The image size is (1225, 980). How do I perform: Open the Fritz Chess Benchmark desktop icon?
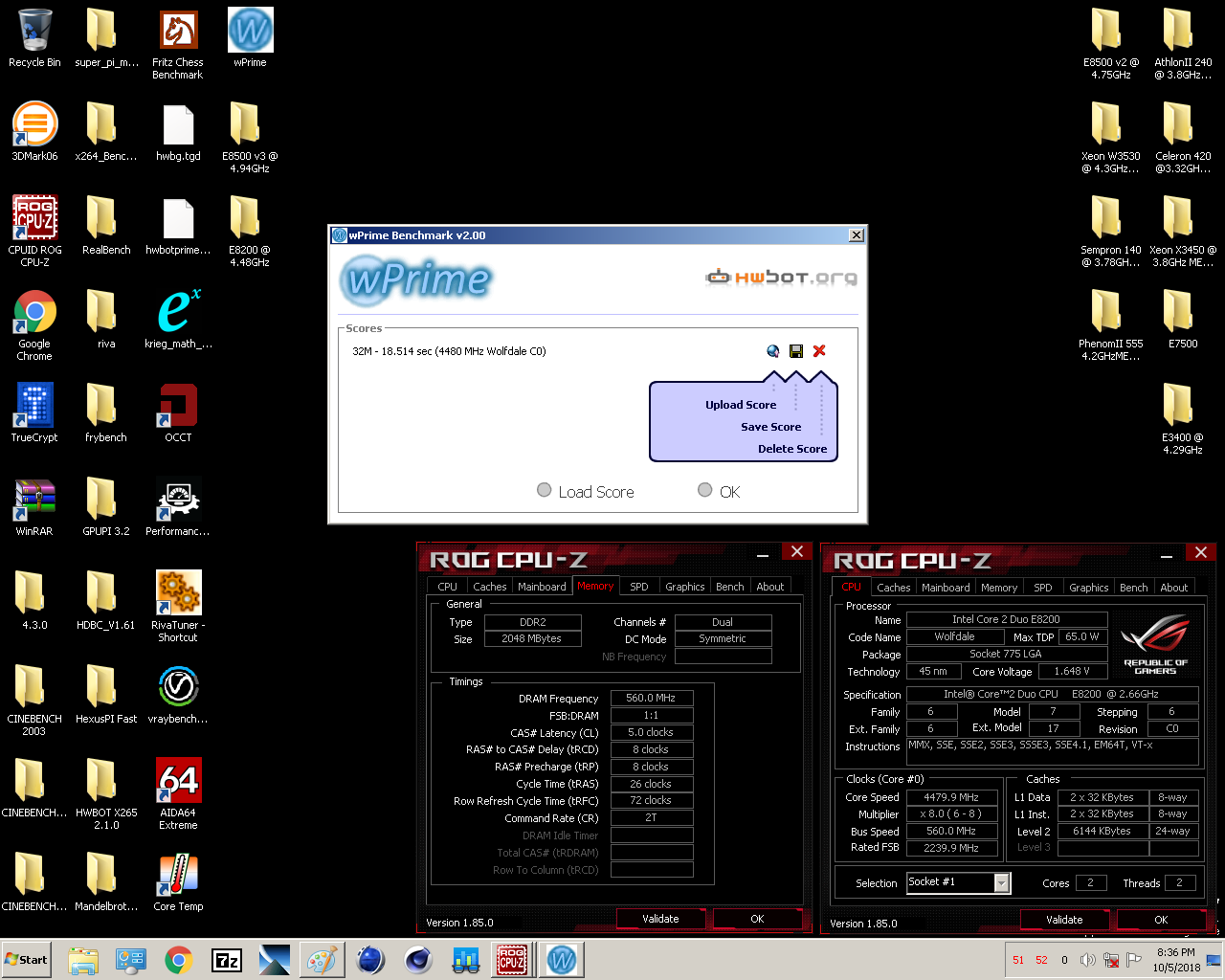[178, 43]
